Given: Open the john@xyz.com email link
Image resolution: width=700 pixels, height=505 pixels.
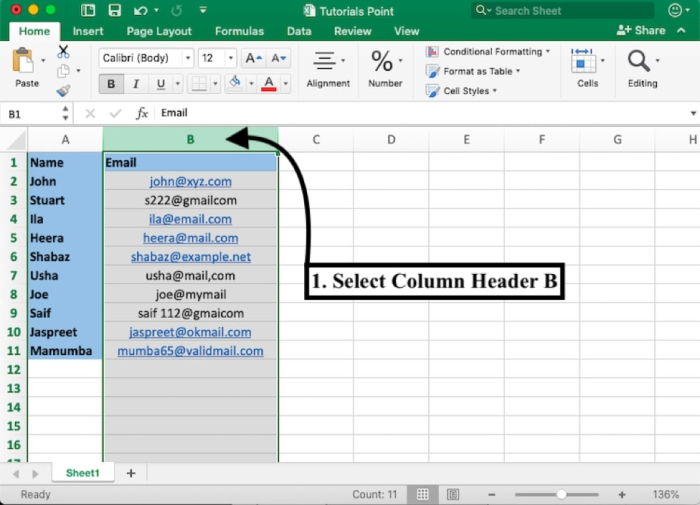Looking at the screenshot, I should [x=190, y=182].
